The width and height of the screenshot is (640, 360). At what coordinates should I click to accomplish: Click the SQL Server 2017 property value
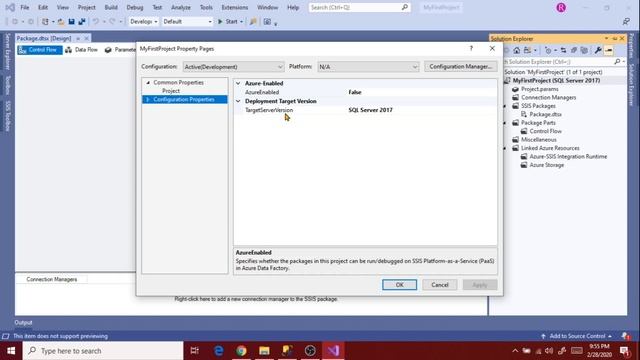[371, 110]
